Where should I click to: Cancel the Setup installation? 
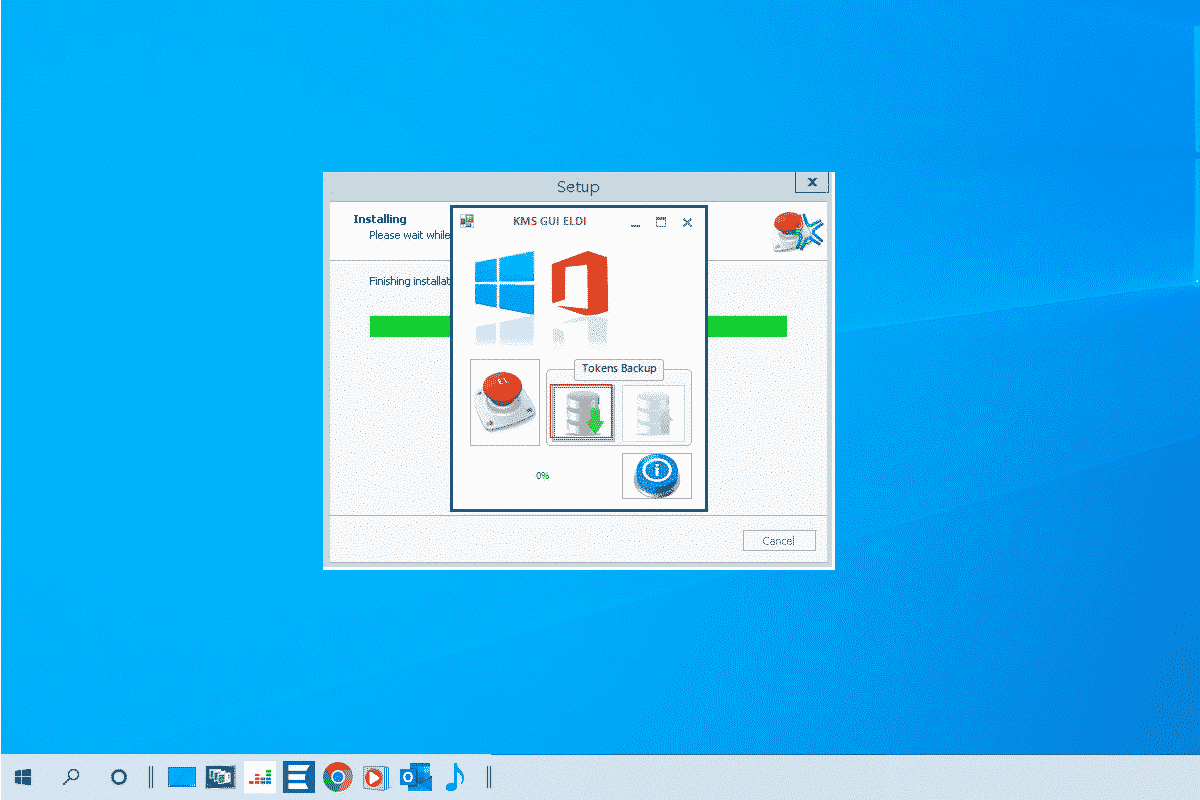779,541
